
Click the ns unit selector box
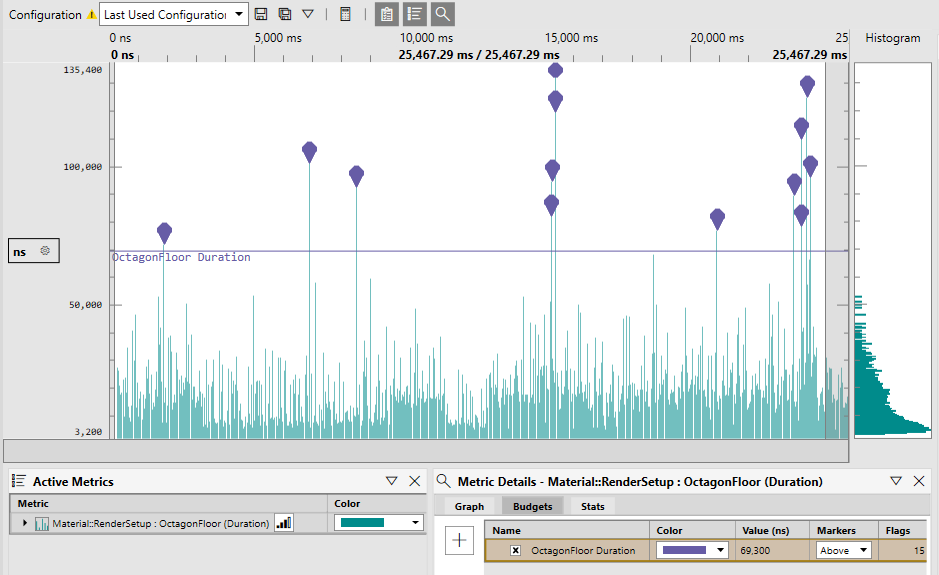pos(34,251)
